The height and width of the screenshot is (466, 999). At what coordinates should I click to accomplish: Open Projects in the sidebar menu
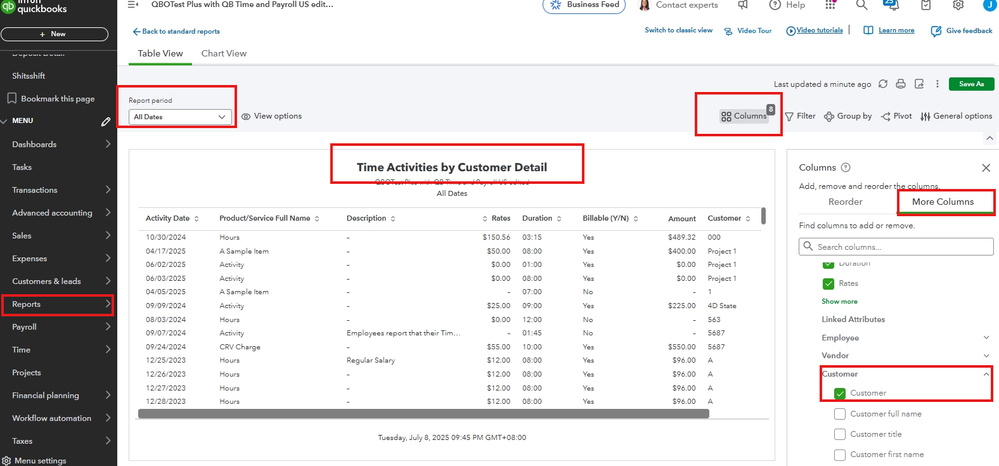coord(26,373)
